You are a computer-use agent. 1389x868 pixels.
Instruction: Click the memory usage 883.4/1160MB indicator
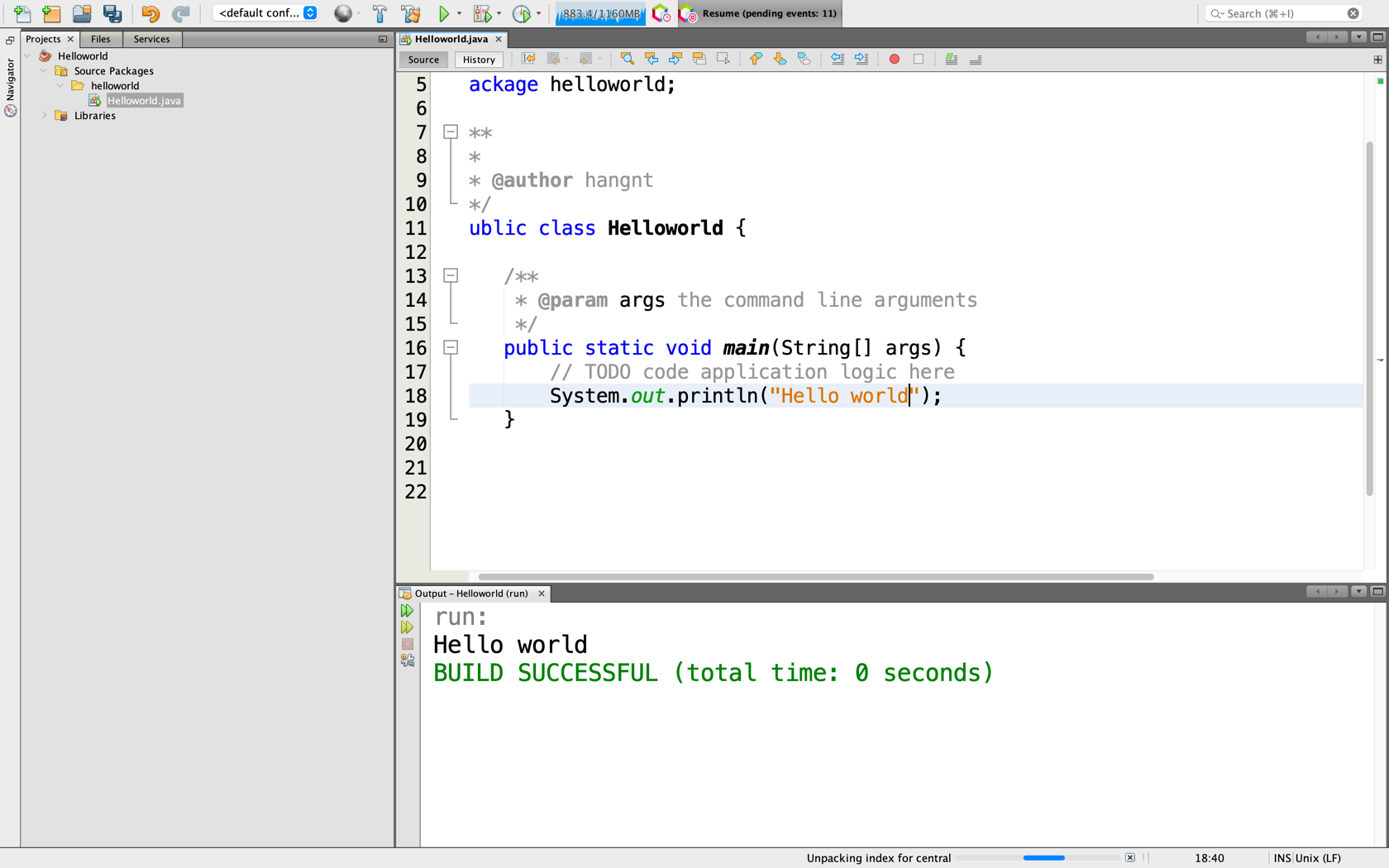[601, 13]
